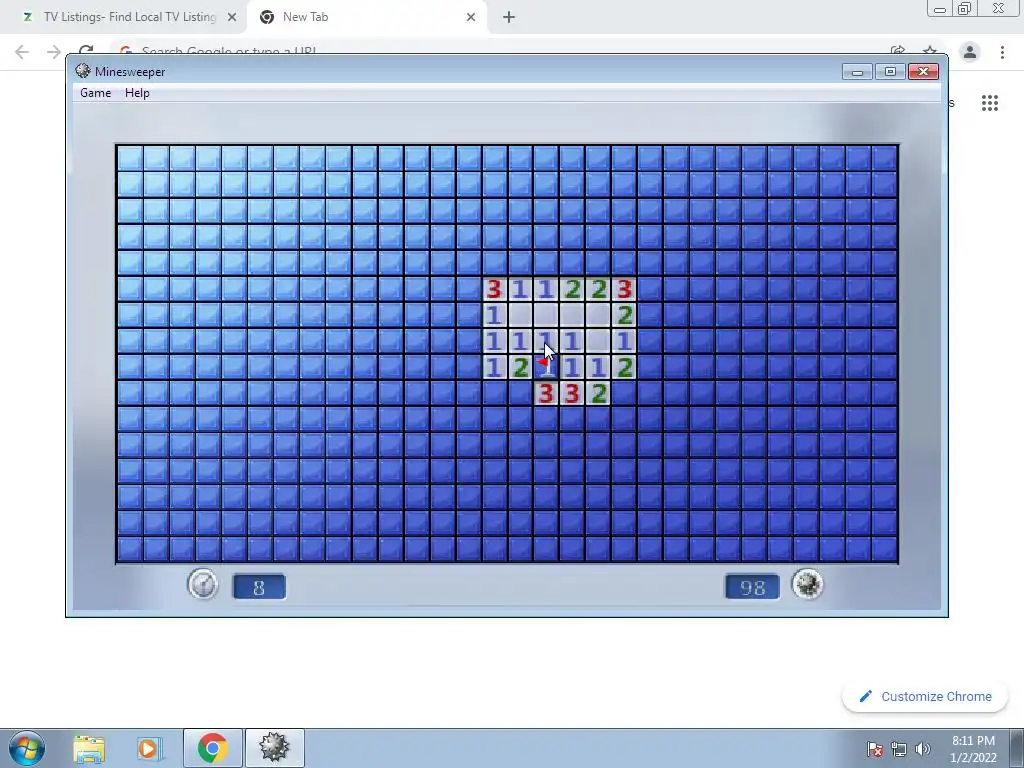
Task: Close the TV Listings tab
Action: pyautogui.click(x=232, y=17)
